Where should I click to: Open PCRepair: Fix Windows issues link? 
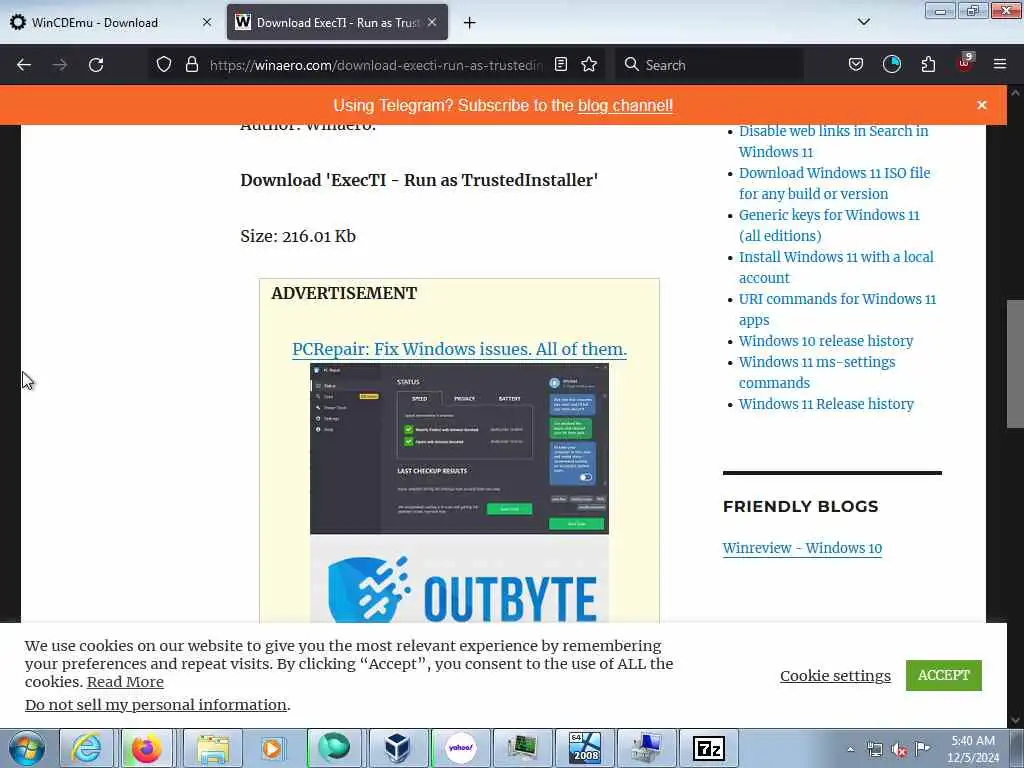459,349
